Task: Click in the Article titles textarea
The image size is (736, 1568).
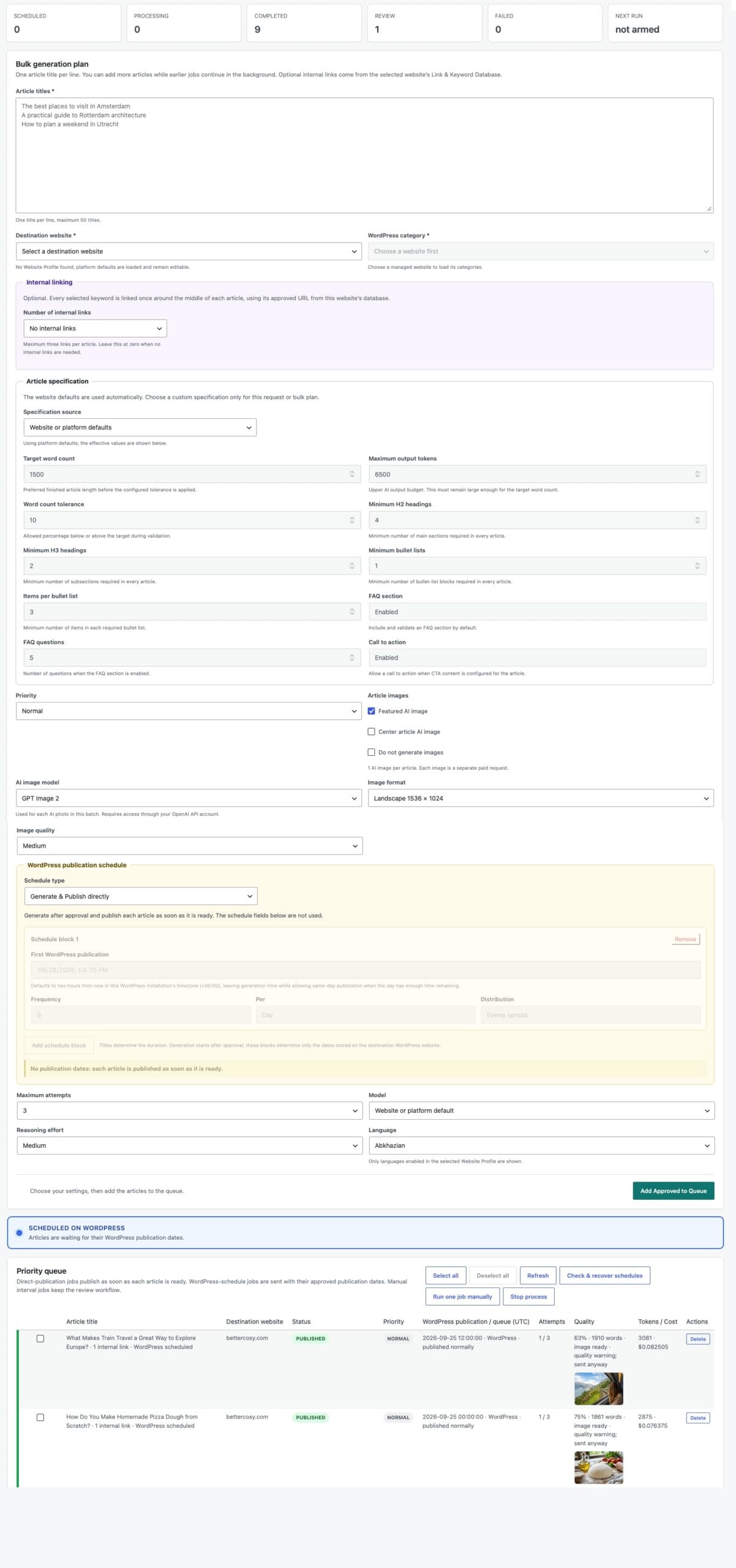Action: [x=364, y=156]
